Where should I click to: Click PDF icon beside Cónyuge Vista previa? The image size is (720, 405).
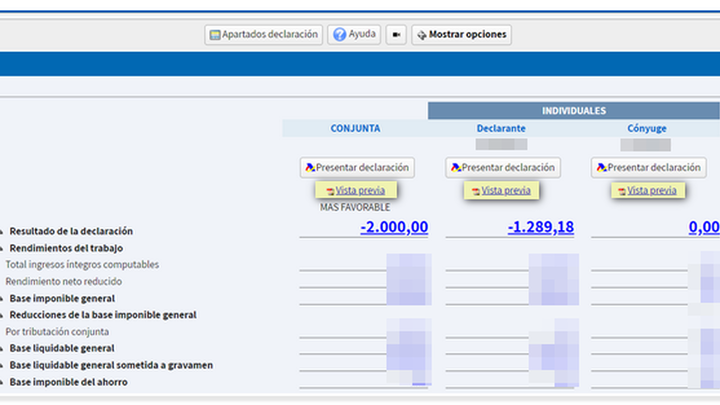pyautogui.click(x=621, y=191)
